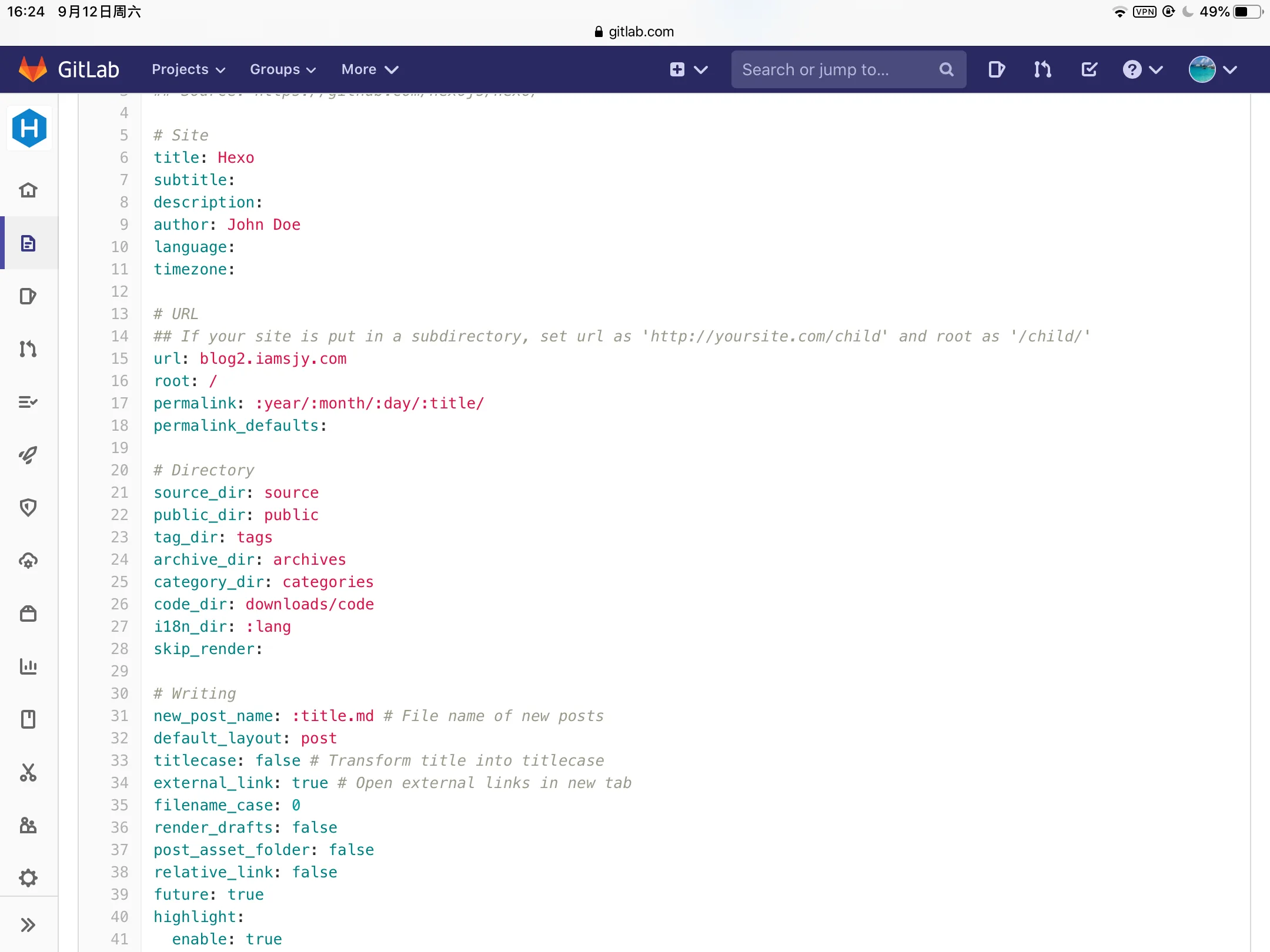
Task: Click the 'post_asset_folder: false' line
Action: click(263, 850)
